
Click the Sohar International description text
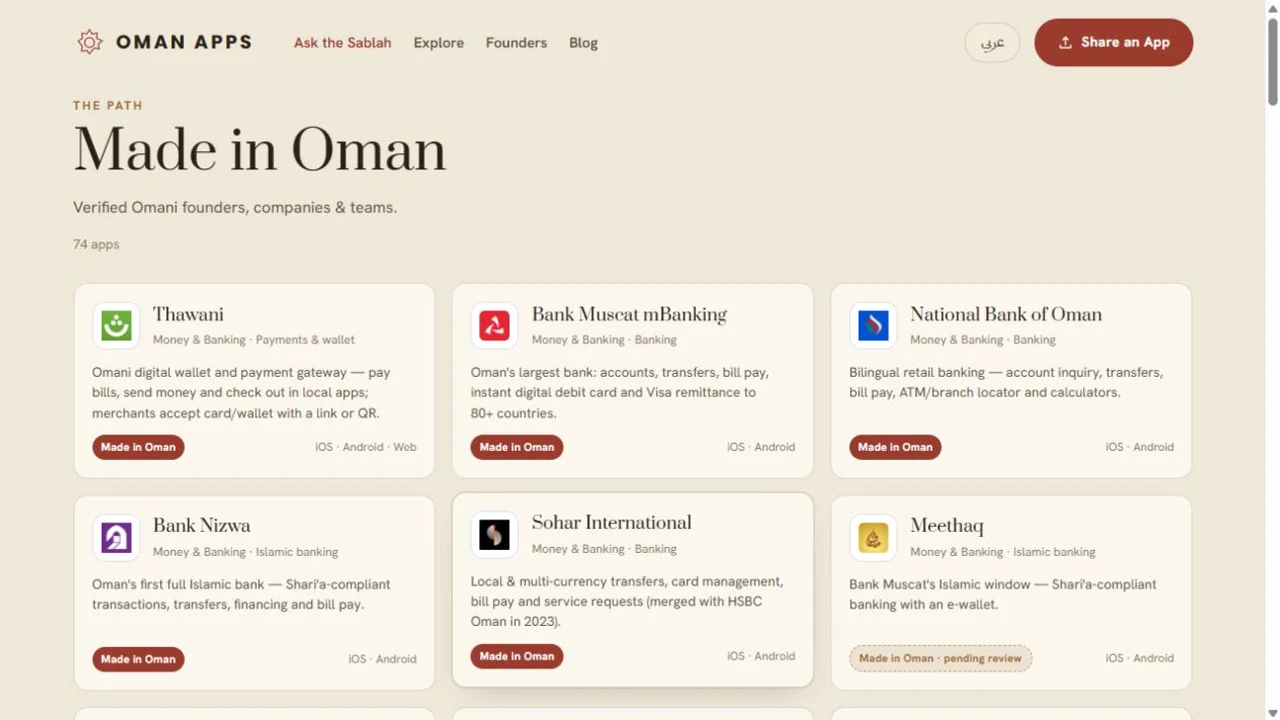pyautogui.click(x=627, y=601)
